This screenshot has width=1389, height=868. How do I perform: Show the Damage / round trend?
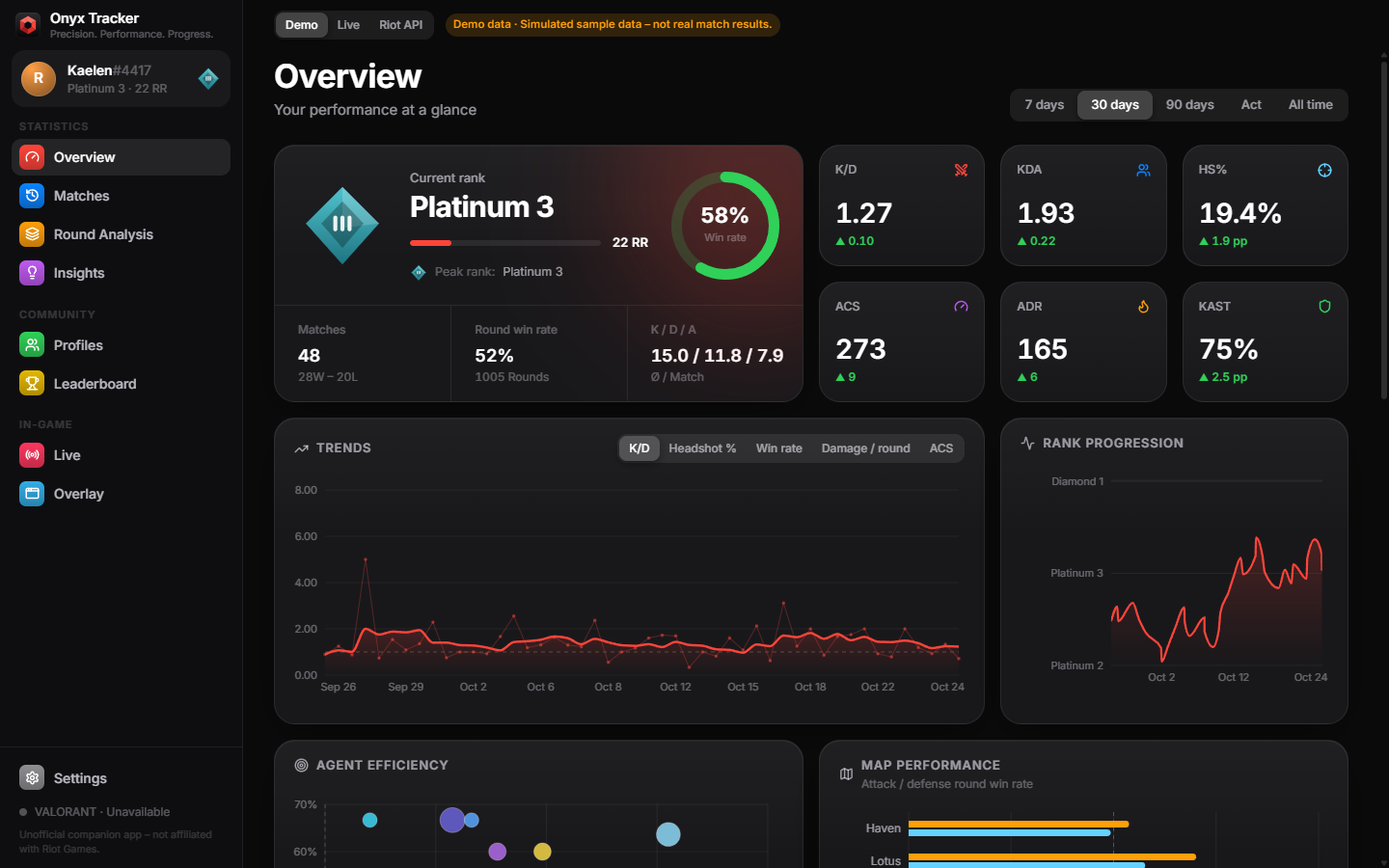[865, 448]
